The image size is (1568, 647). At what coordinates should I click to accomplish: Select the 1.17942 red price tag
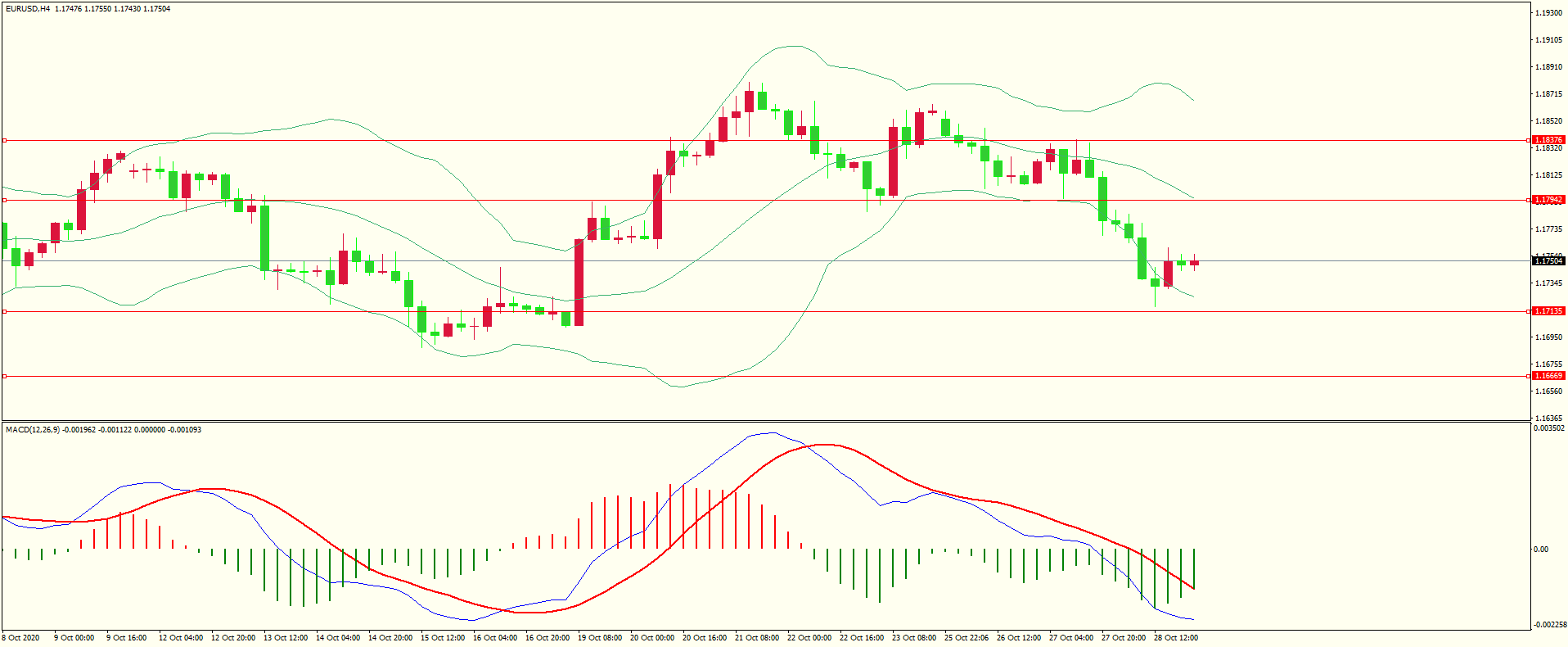(1548, 200)
